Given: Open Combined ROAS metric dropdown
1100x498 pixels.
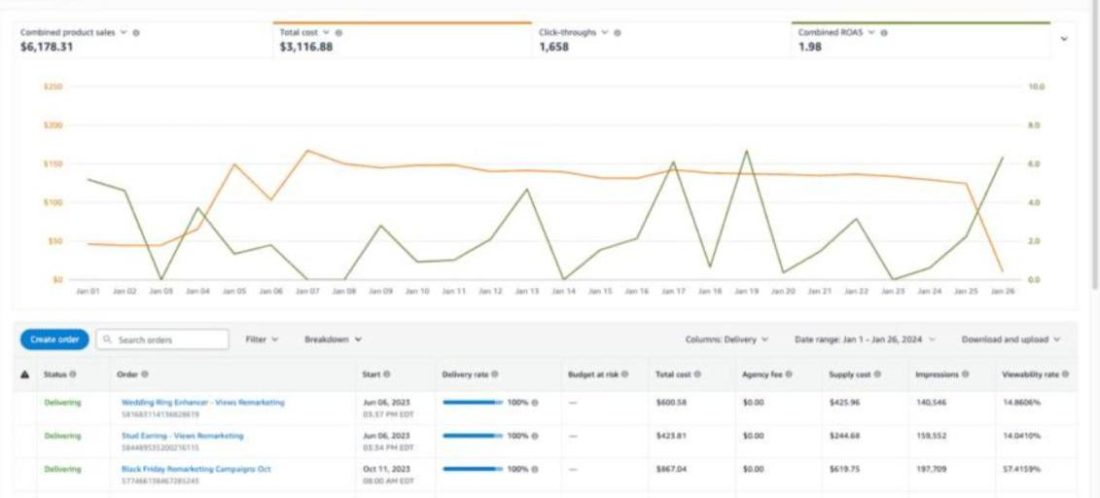Looking at the screenshot, I should tap(871, 33).
